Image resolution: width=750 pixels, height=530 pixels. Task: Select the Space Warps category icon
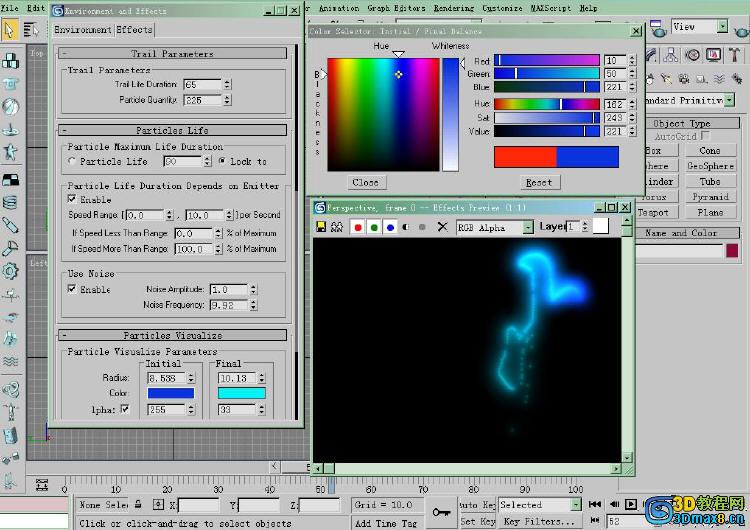click(x=719, y=79)
